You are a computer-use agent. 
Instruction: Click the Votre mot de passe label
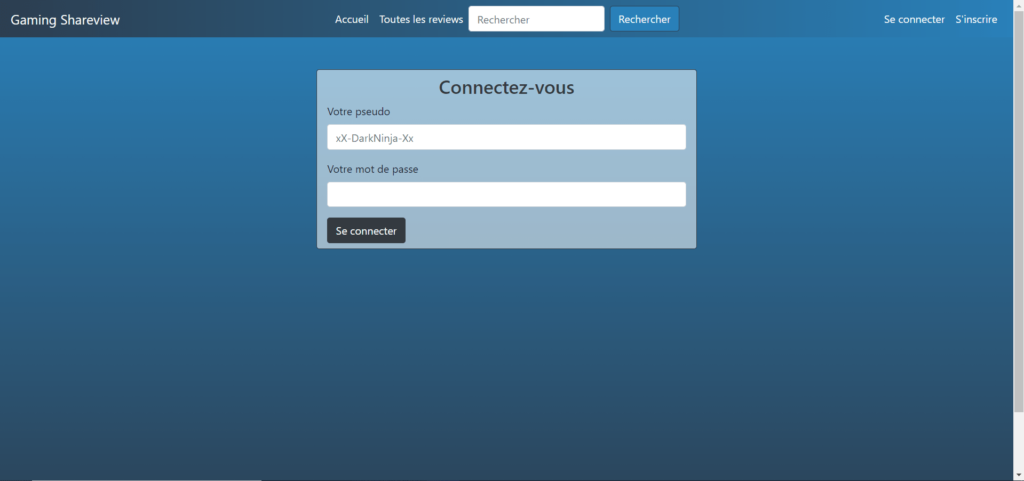(372, 169)
